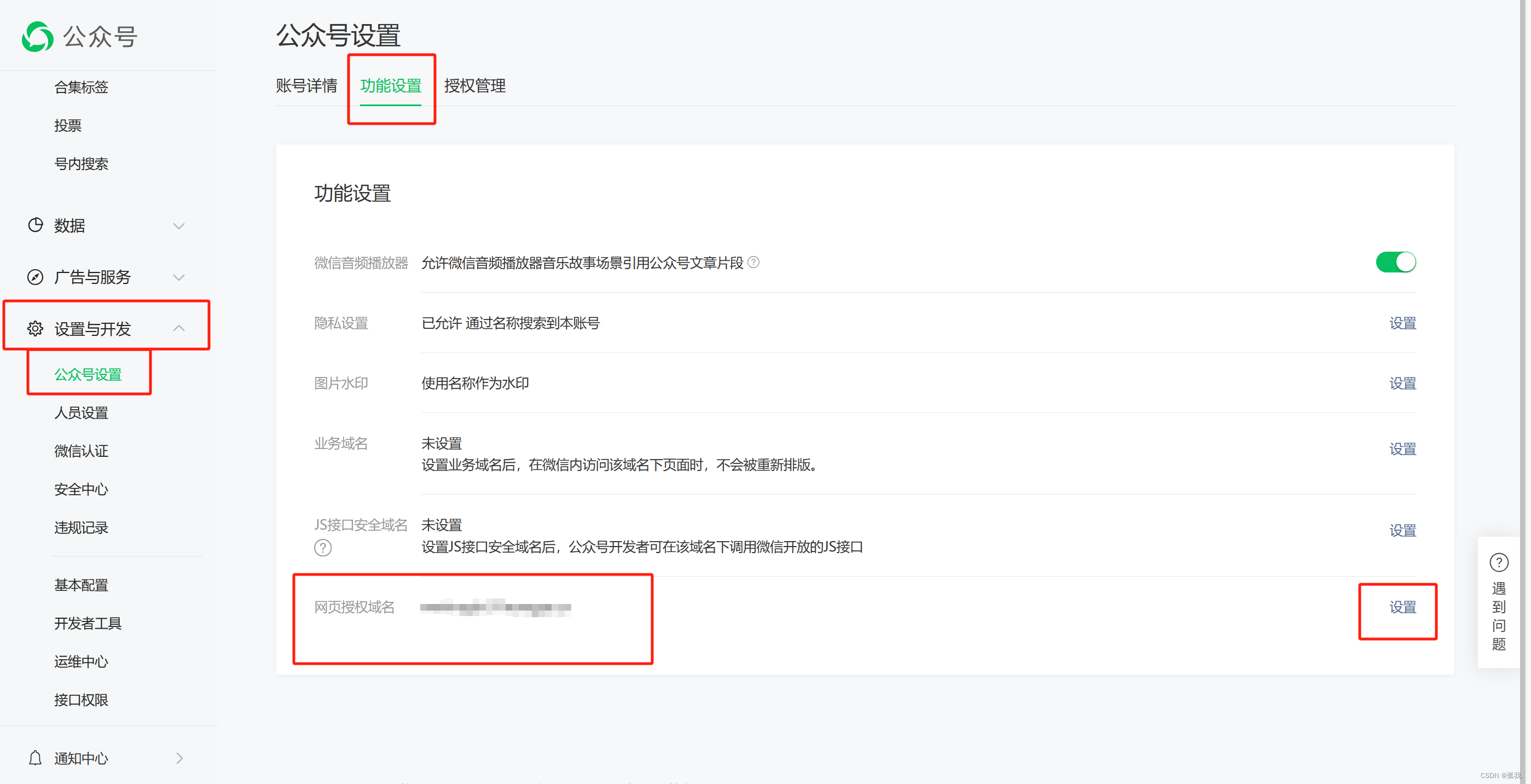The width and height of the screenshot is (1531, 784).
Task: Select 公众号设置 in the sidebar
Action: click(88, 374)
